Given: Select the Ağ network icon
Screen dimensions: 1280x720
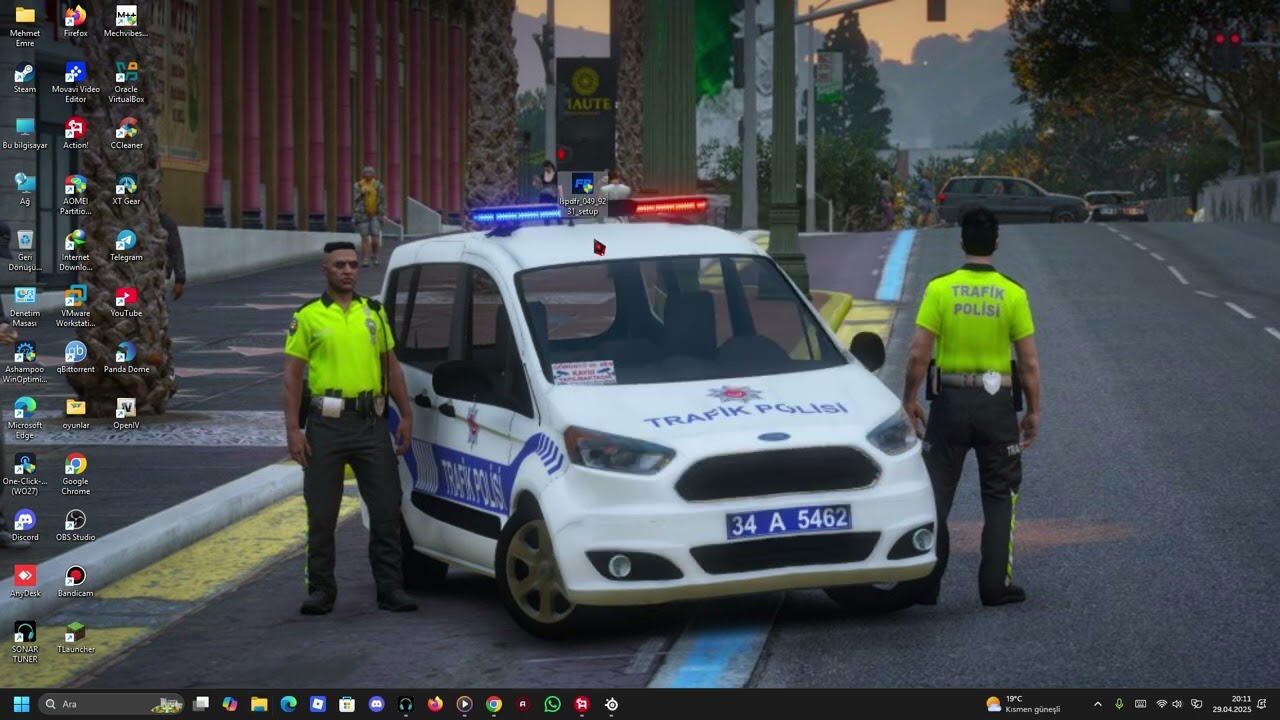Looking at the screenshot, I should click(x=25, y=190).
